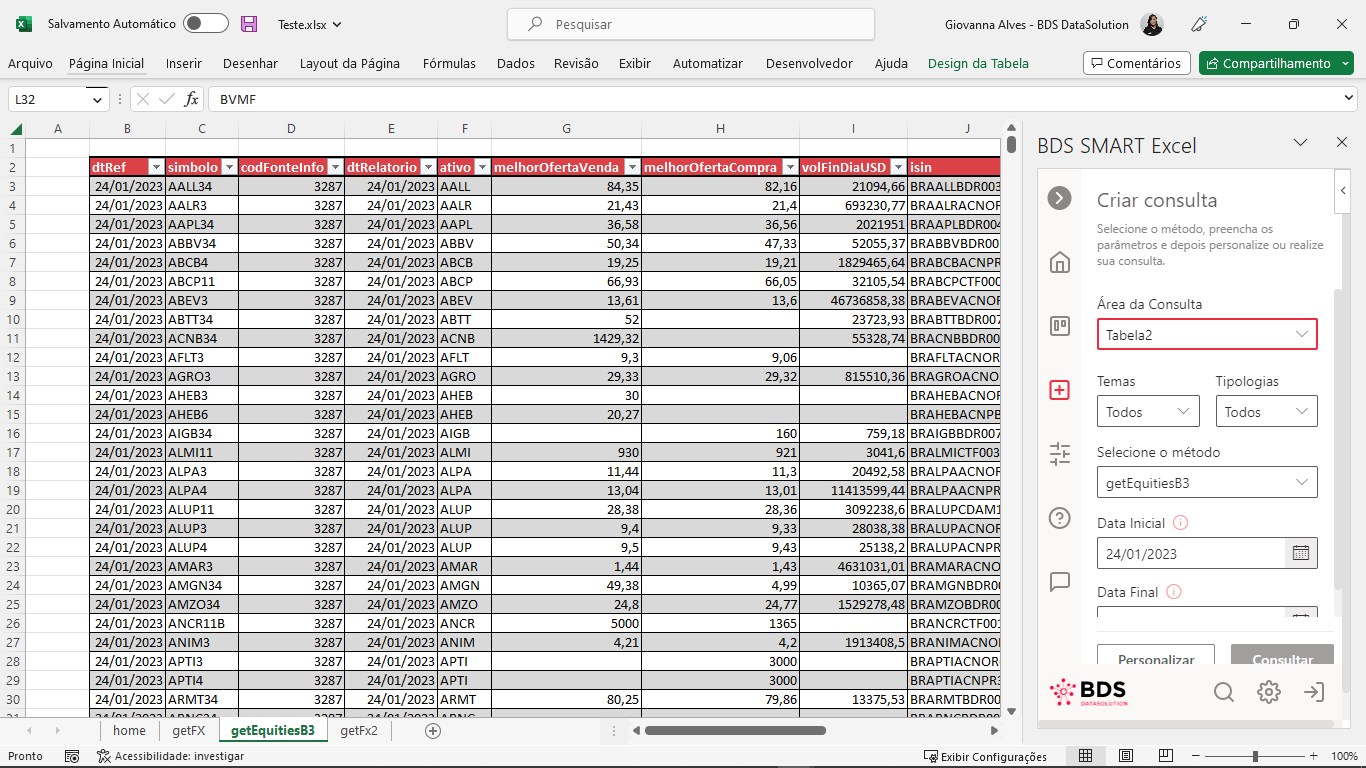Image resolution: width=1366 pixels, height=768 pixels.
Task: Open the sliders settings icon in sidebar
Action: tap(1060, 454)
